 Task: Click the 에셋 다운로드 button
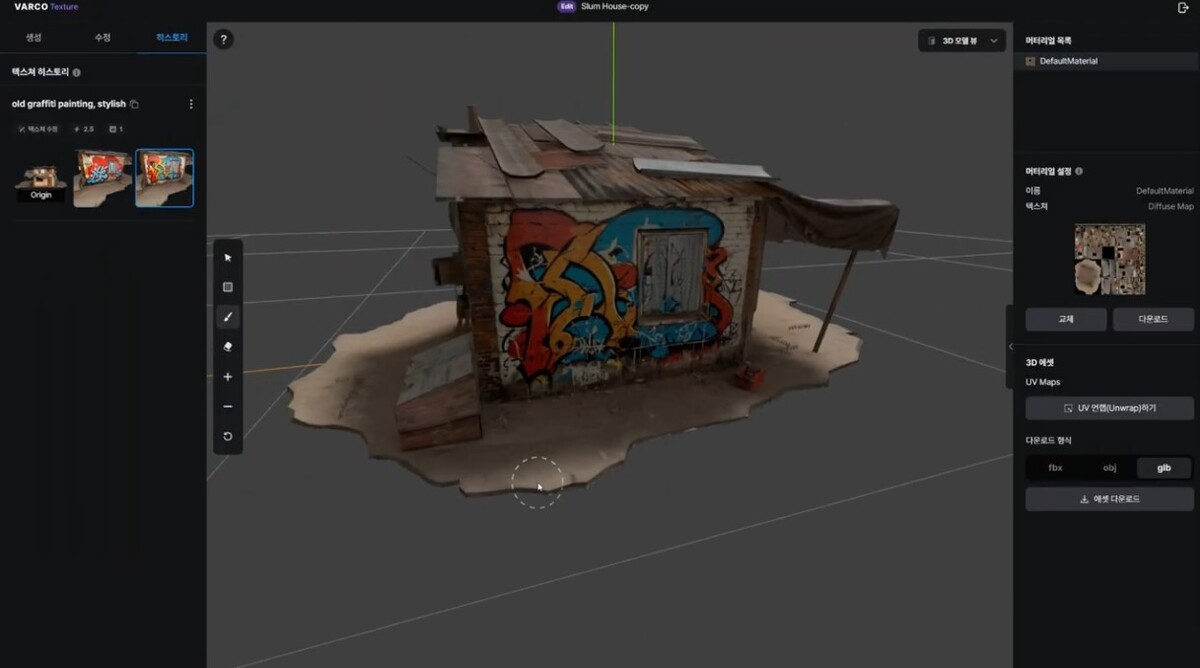click(x=1110, y=498)
